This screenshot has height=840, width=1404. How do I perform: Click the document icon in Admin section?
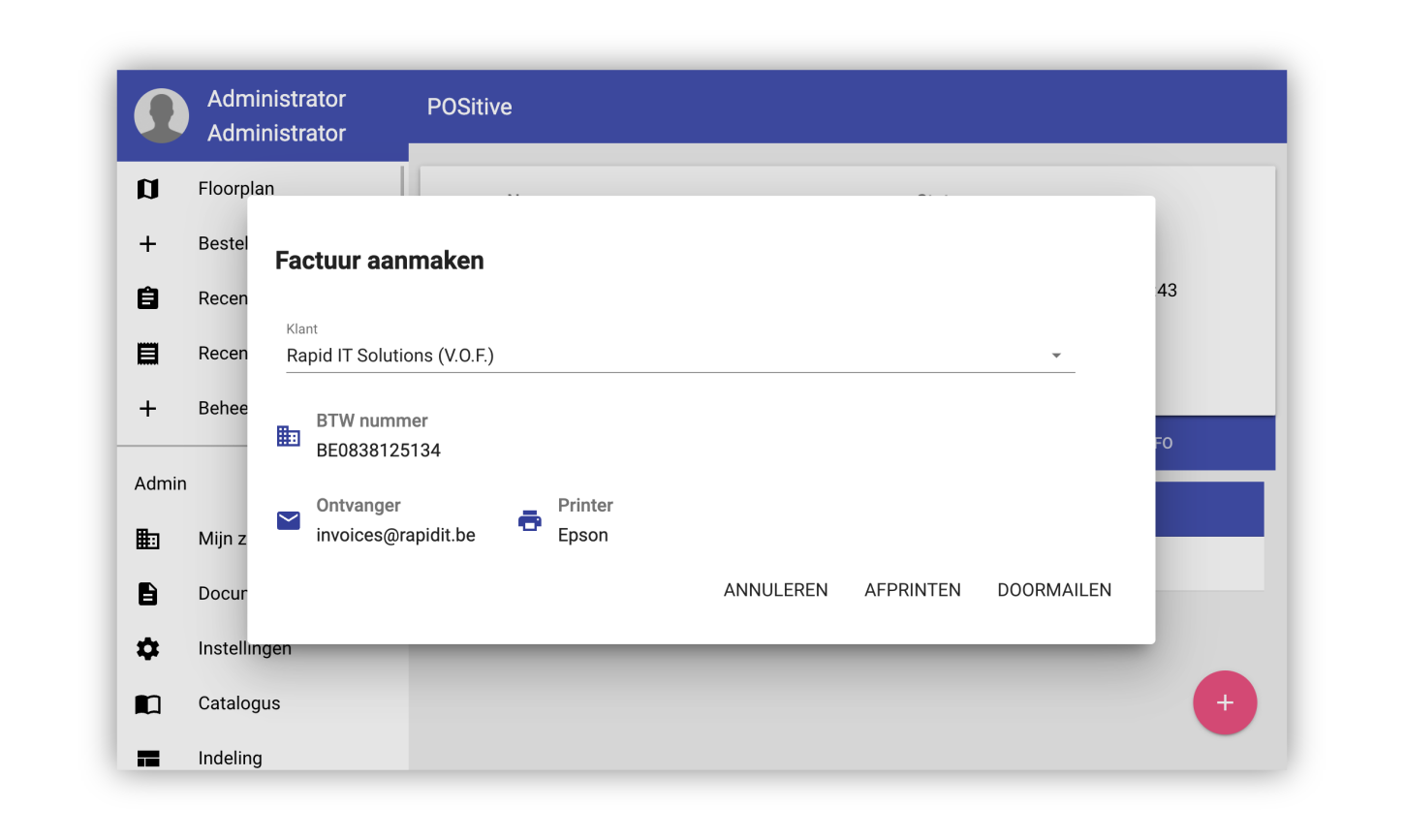(147, 593)
